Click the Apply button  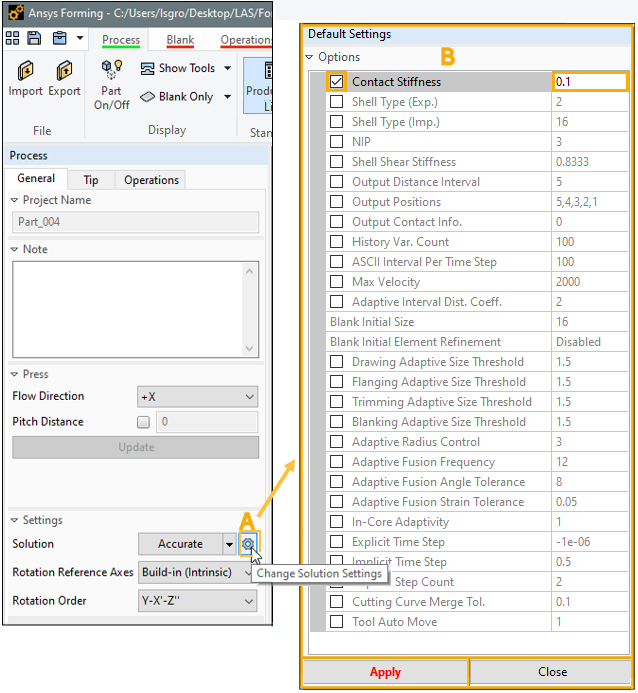pyautogui.click(x=385, y=672)
